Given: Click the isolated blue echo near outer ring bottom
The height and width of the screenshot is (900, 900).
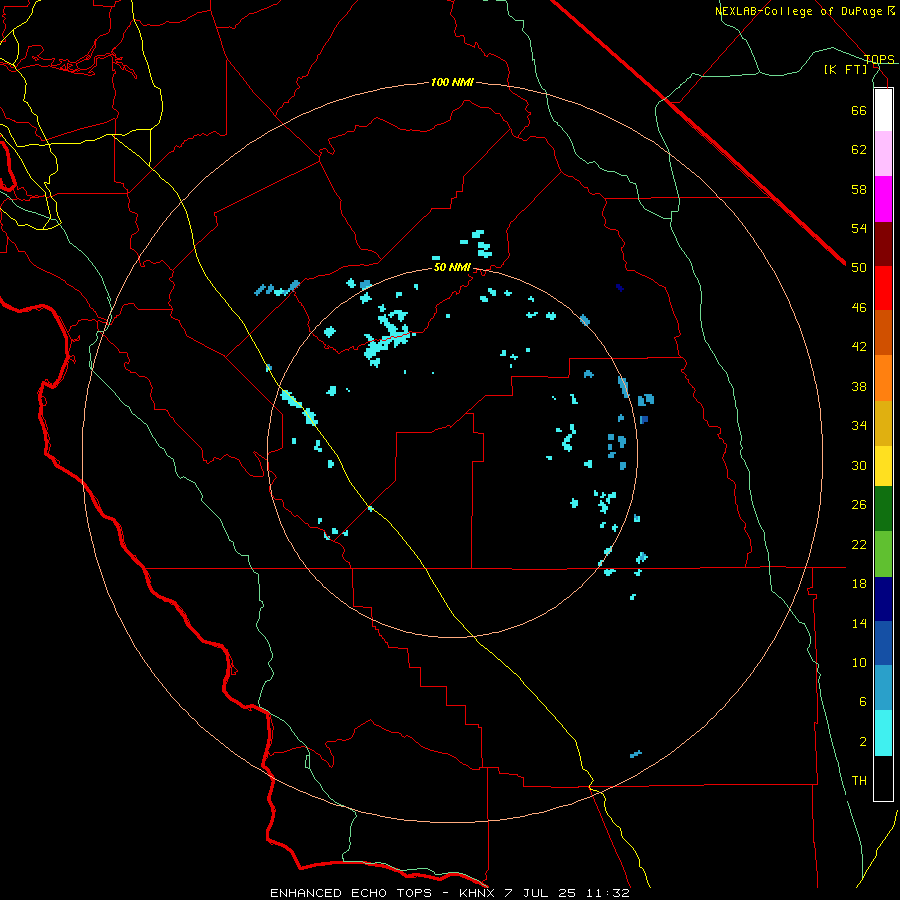Looking at the screenshot, I should [635, 754].
